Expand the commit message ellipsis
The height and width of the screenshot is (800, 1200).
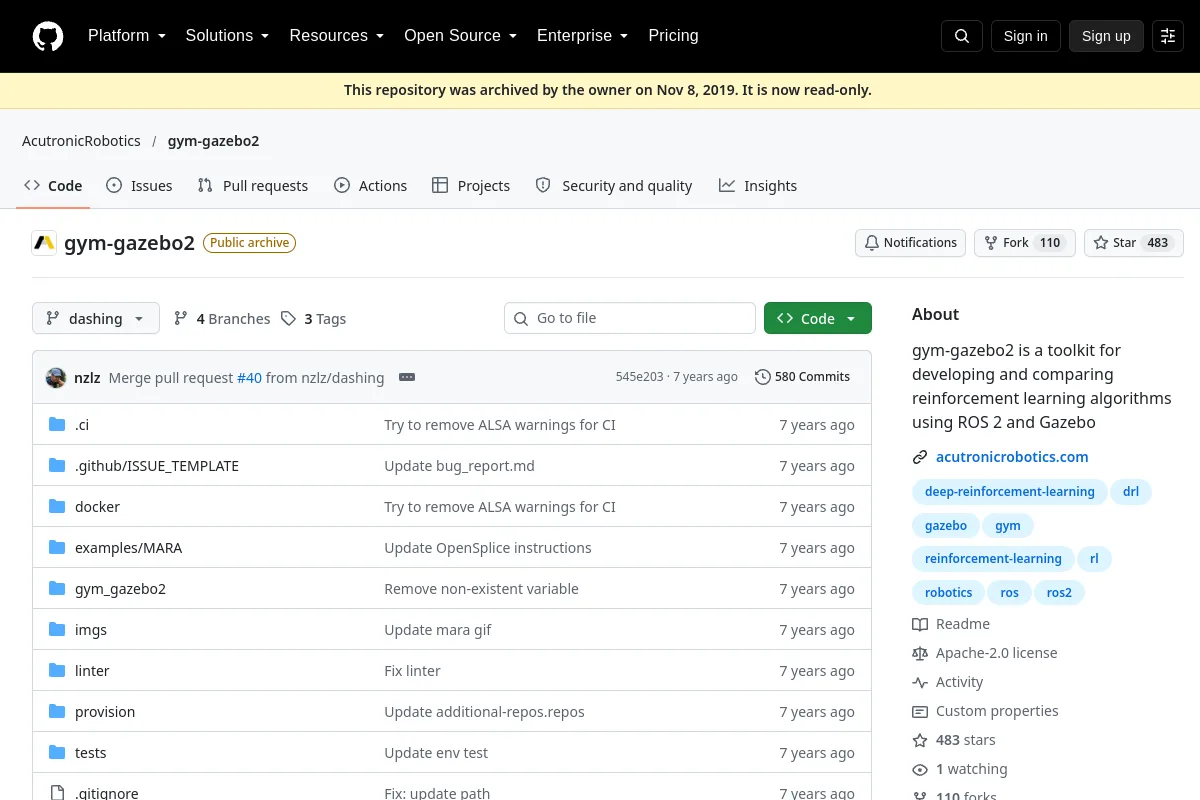click(x=407, y=377)
